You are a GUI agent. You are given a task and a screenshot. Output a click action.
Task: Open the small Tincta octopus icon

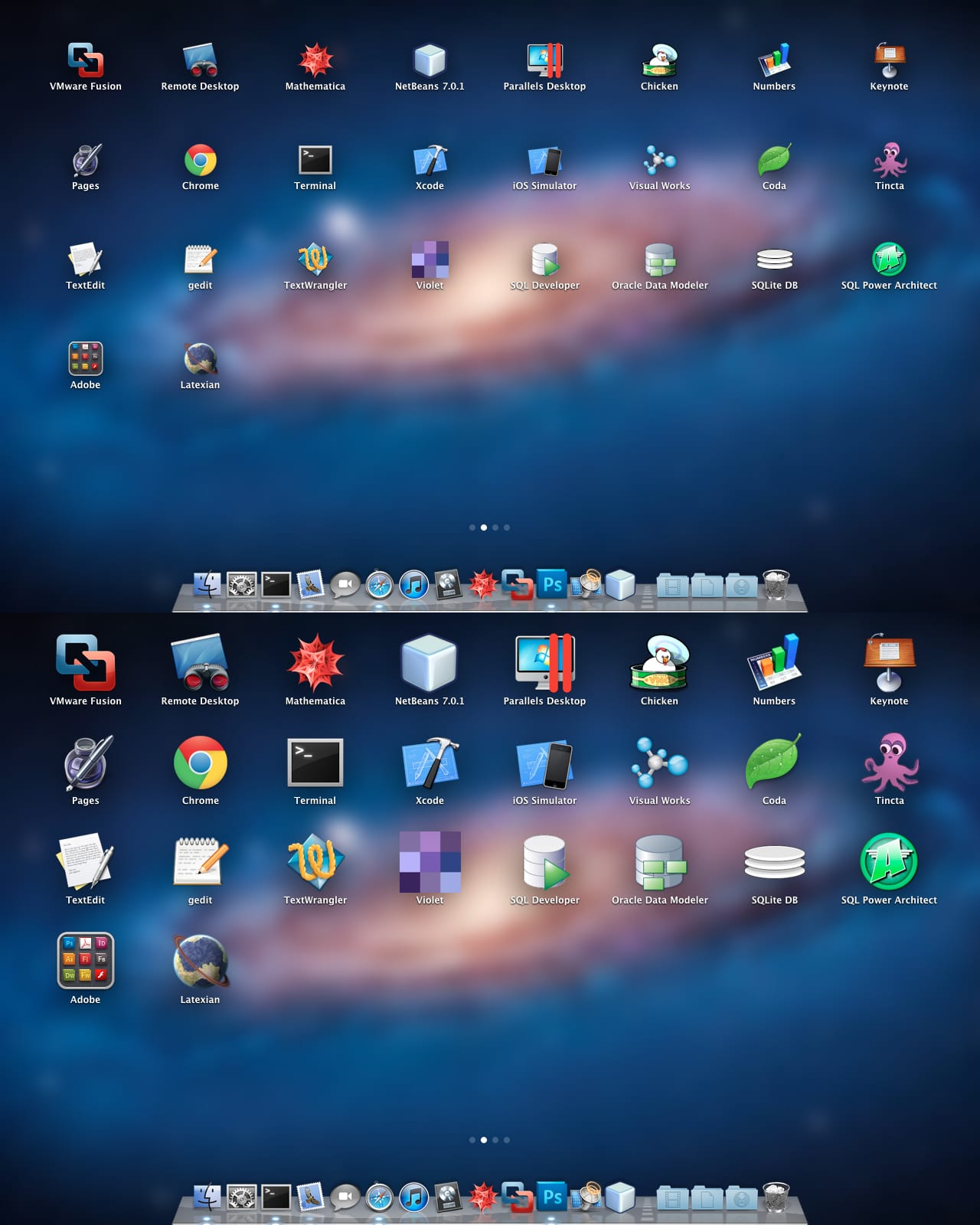click(x=890, y=160)
